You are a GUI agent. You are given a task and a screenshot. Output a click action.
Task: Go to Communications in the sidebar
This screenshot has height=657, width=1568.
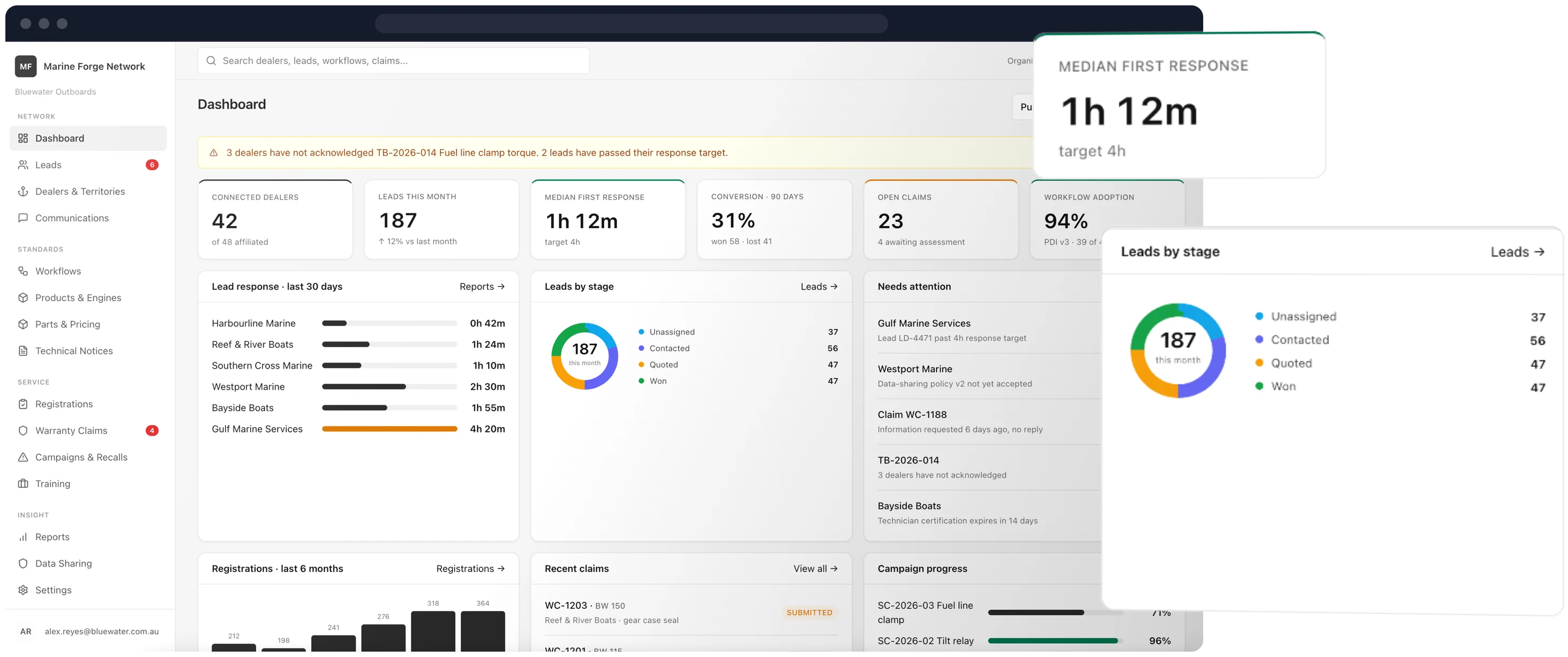click(88, 218)
